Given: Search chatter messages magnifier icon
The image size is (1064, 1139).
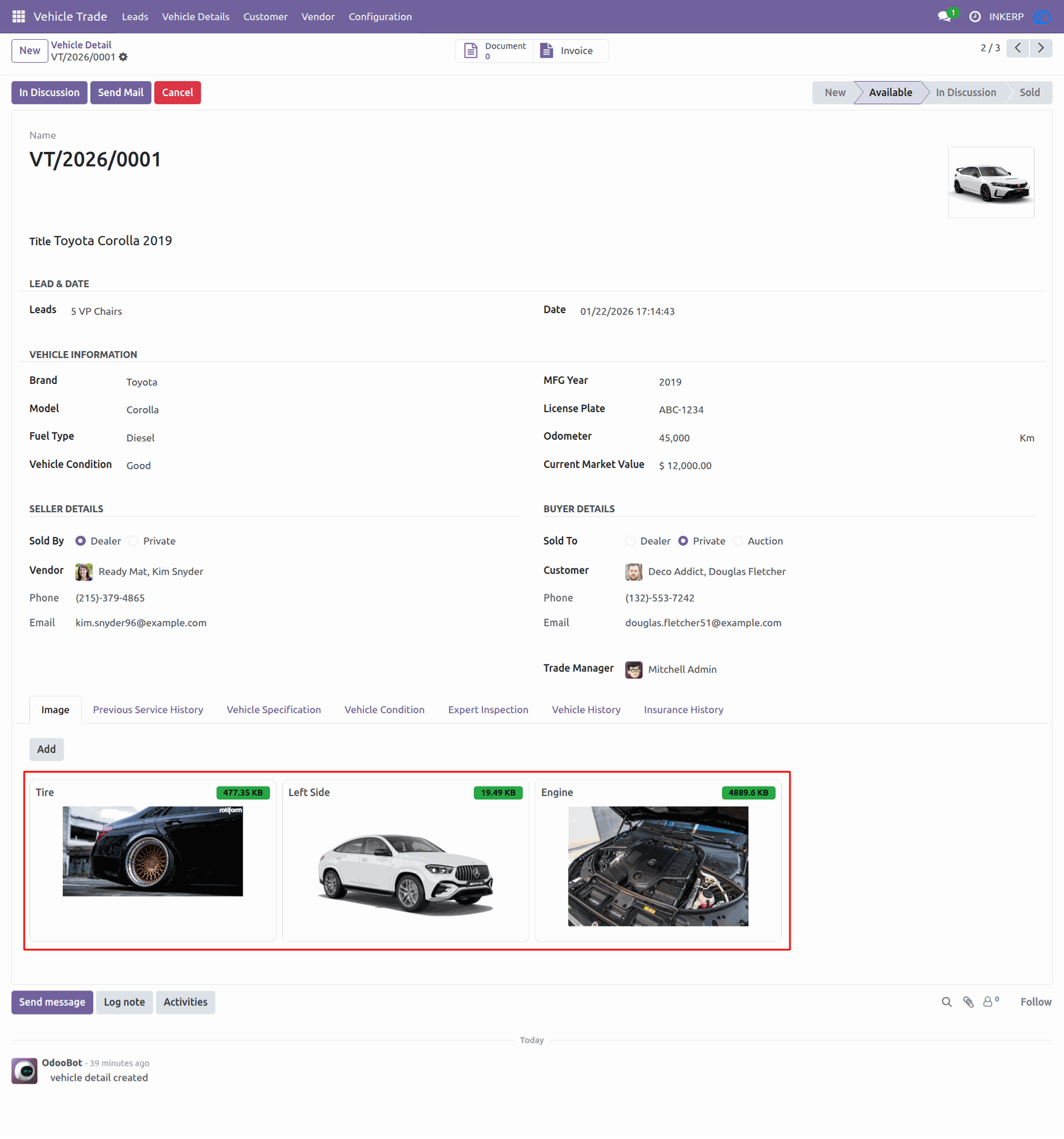Looking at the screenshot, I should tap(947, 1002).
